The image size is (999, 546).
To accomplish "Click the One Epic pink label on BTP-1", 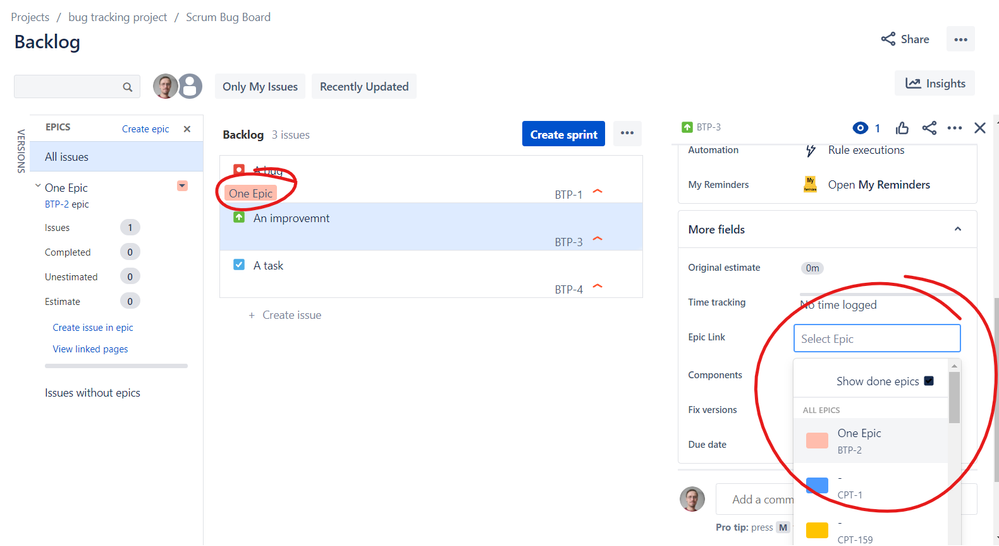I will [x=250, y=194].
